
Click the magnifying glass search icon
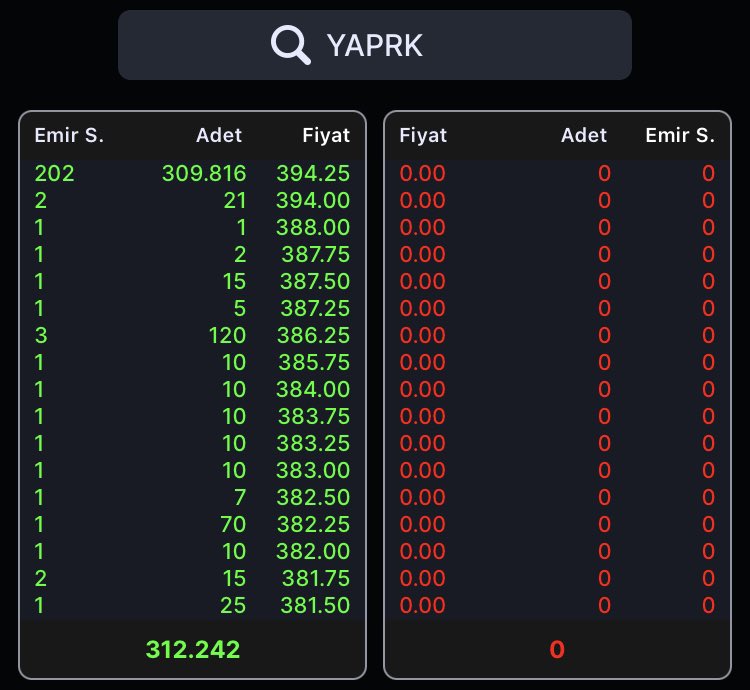290,45
